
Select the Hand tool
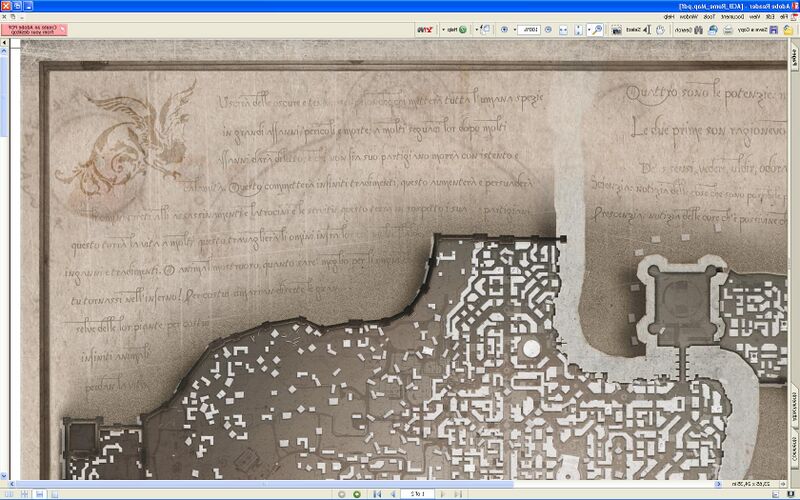pos(661,30)
